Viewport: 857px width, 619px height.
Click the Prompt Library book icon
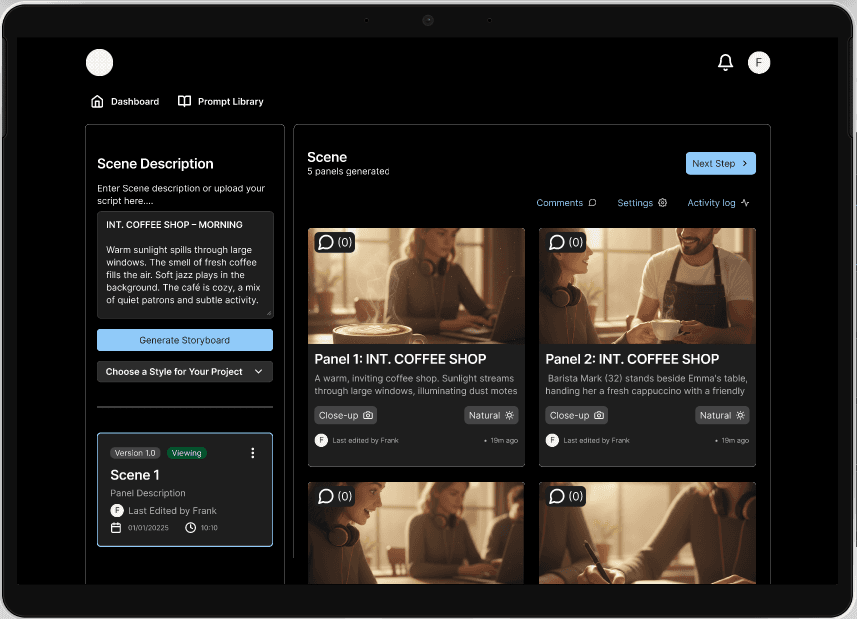(185, 101)
